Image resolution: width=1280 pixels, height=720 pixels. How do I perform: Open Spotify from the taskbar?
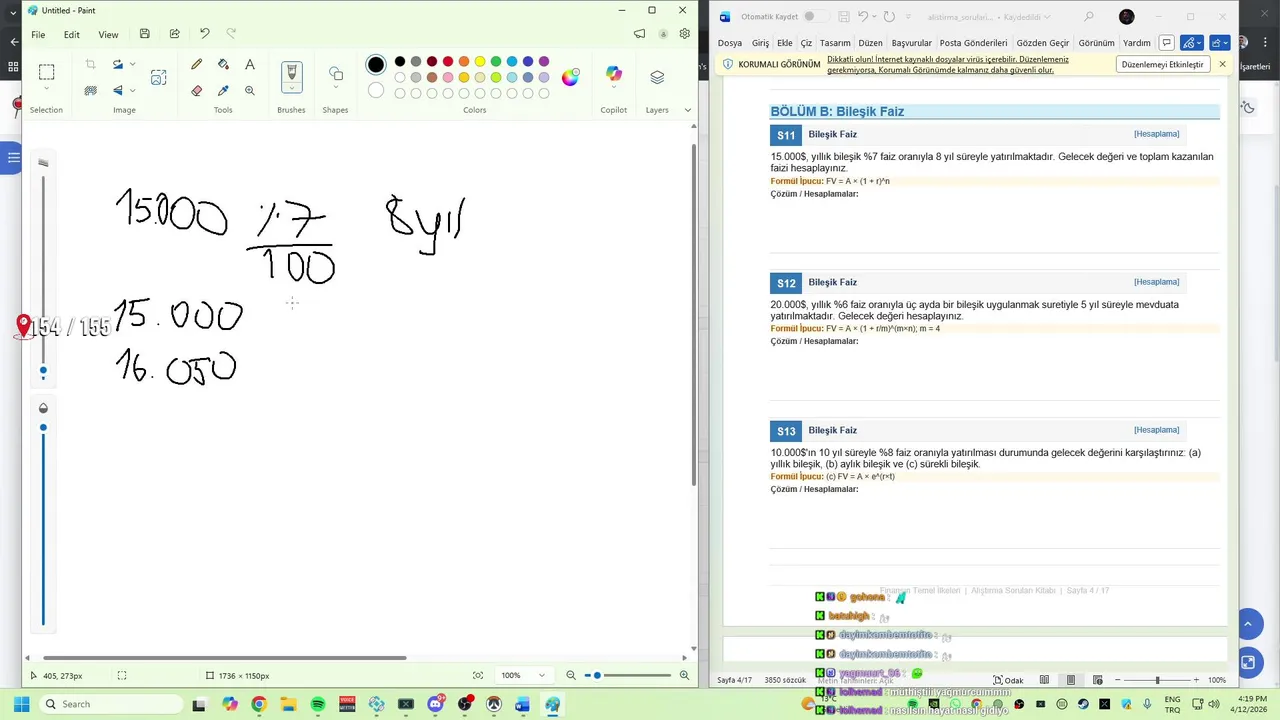coord(318,704)
